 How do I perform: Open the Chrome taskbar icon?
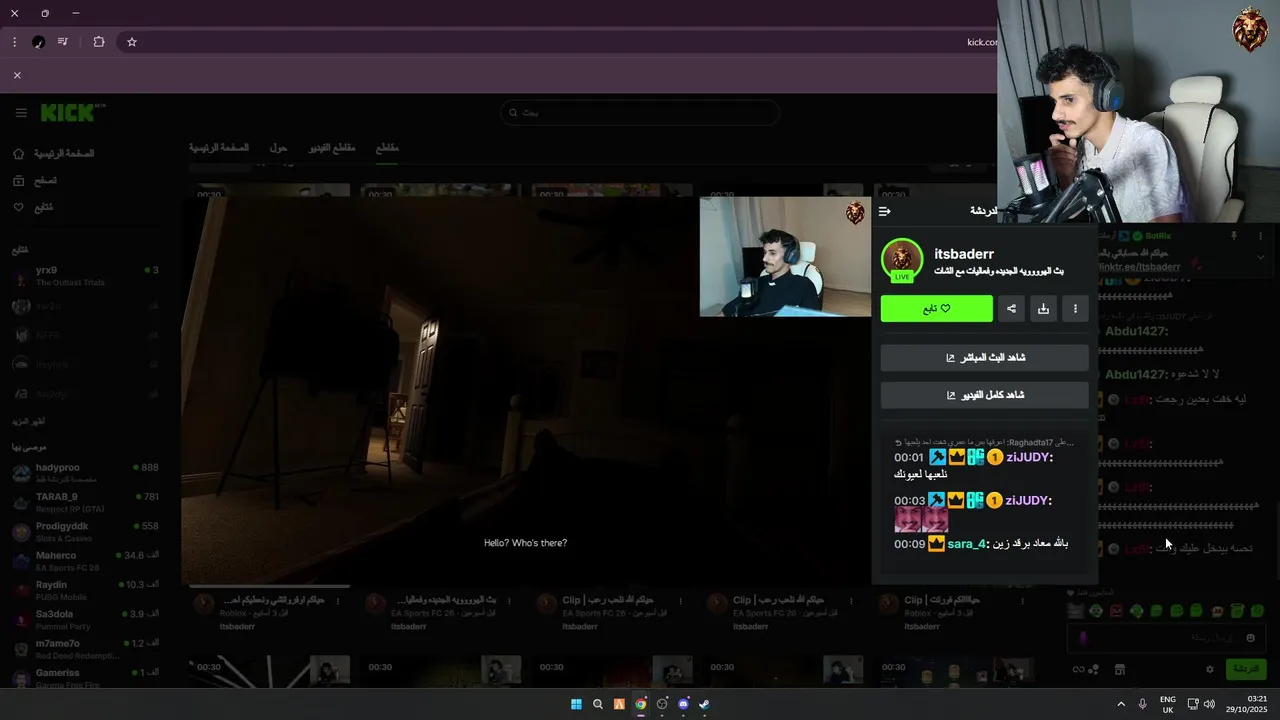641,704
